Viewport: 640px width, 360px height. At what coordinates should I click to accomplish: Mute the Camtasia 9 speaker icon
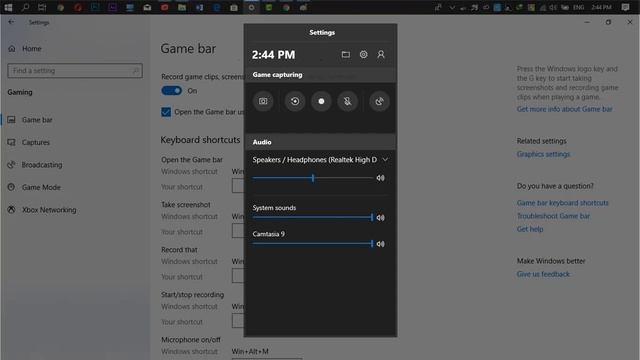point(380,244)
